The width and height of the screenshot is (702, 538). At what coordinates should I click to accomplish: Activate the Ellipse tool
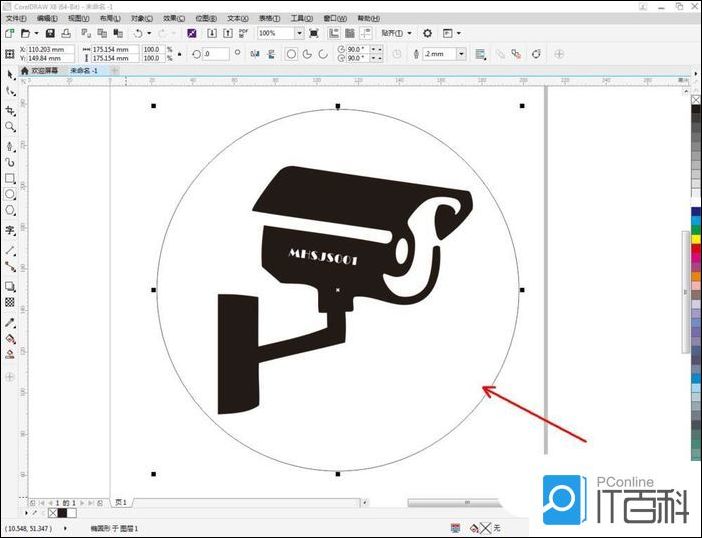[10, 195]
